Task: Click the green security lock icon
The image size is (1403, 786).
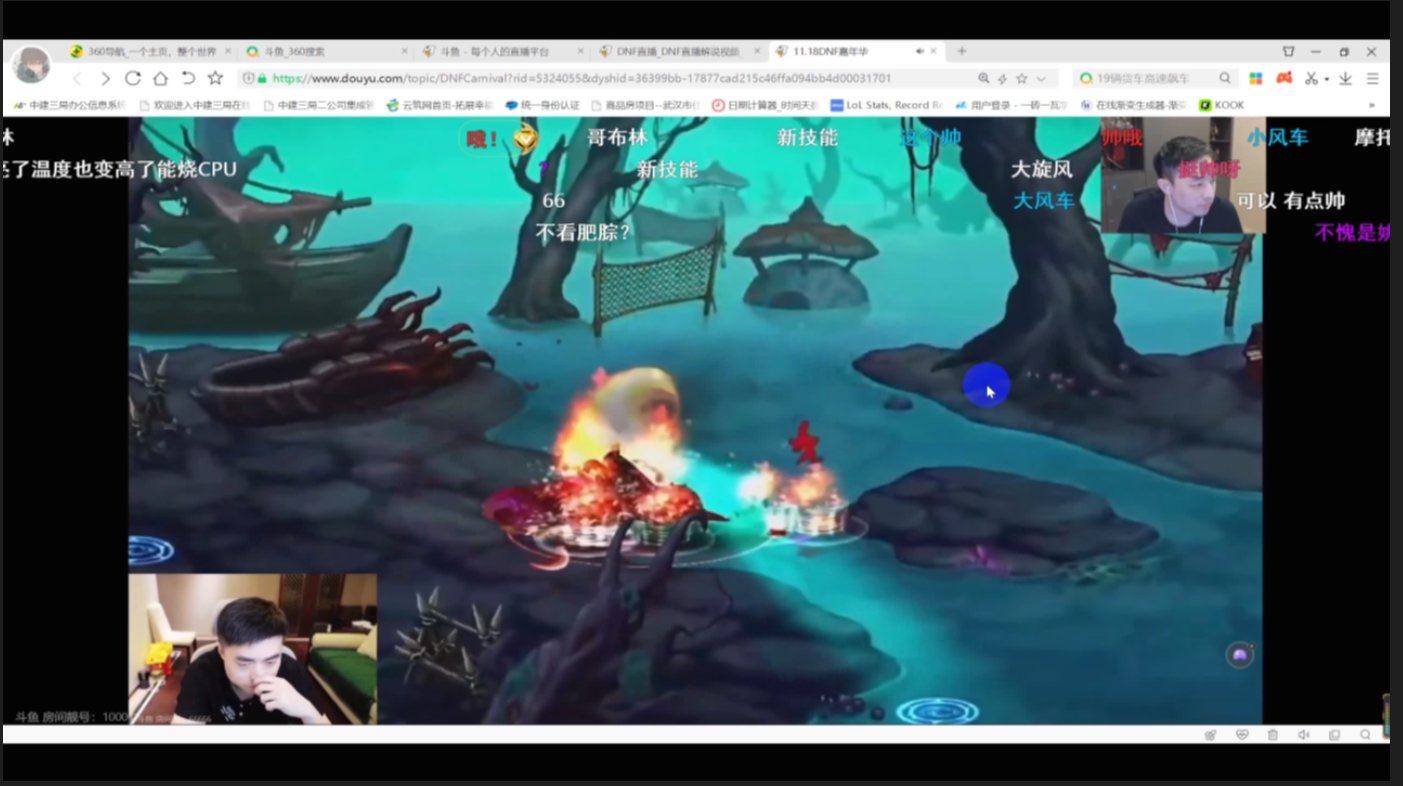Action: pos(263,78)
